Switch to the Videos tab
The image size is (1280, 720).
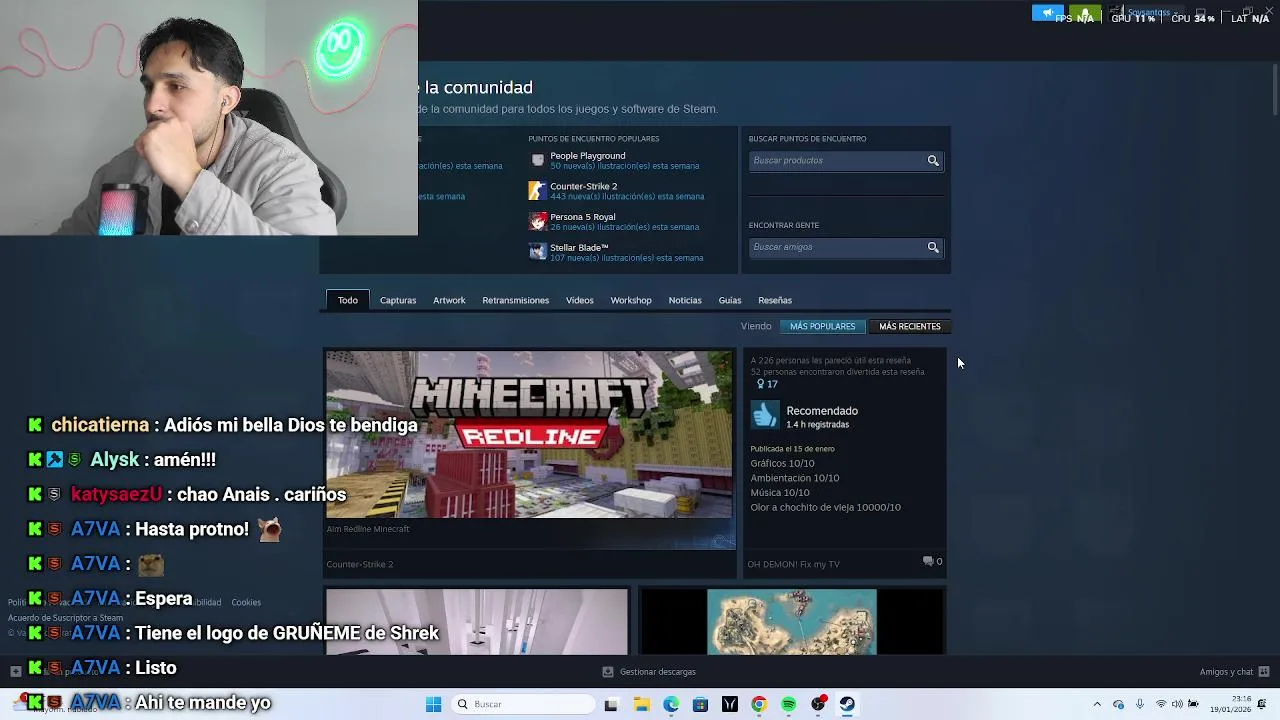pyautogui.click(x=580, y=300)
